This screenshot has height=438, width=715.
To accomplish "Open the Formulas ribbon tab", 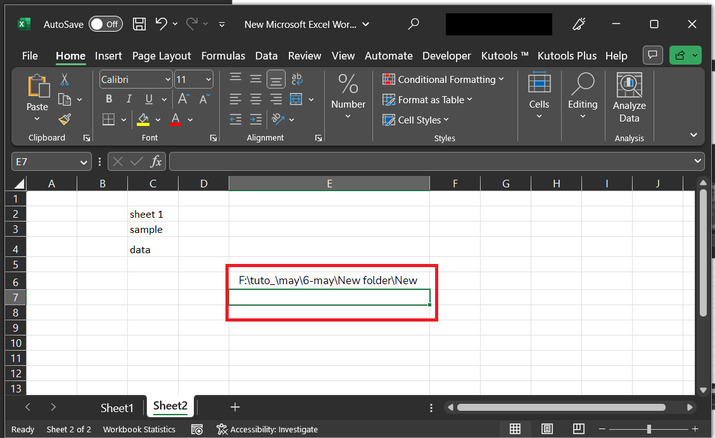I will pos(223,56).
